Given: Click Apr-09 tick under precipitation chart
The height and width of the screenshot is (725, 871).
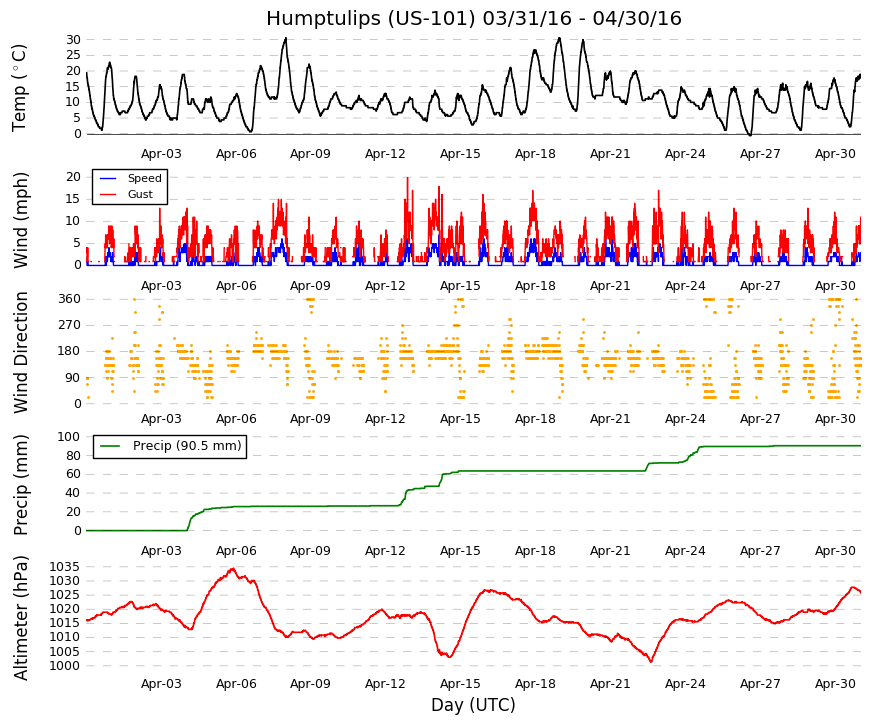Looking at the screenshot, I should pos(310,551).
